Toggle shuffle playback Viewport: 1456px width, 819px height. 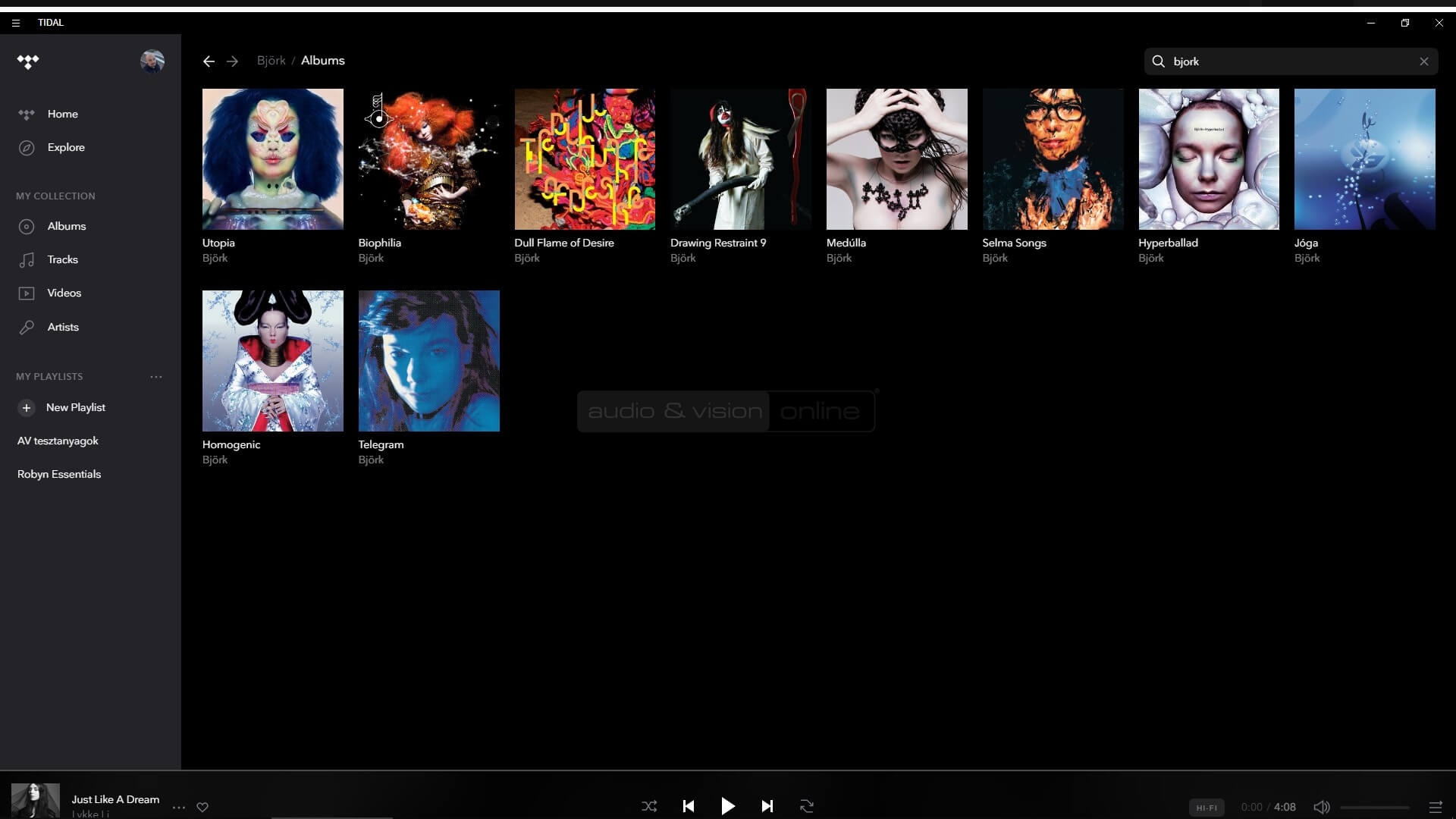(649, 806)
